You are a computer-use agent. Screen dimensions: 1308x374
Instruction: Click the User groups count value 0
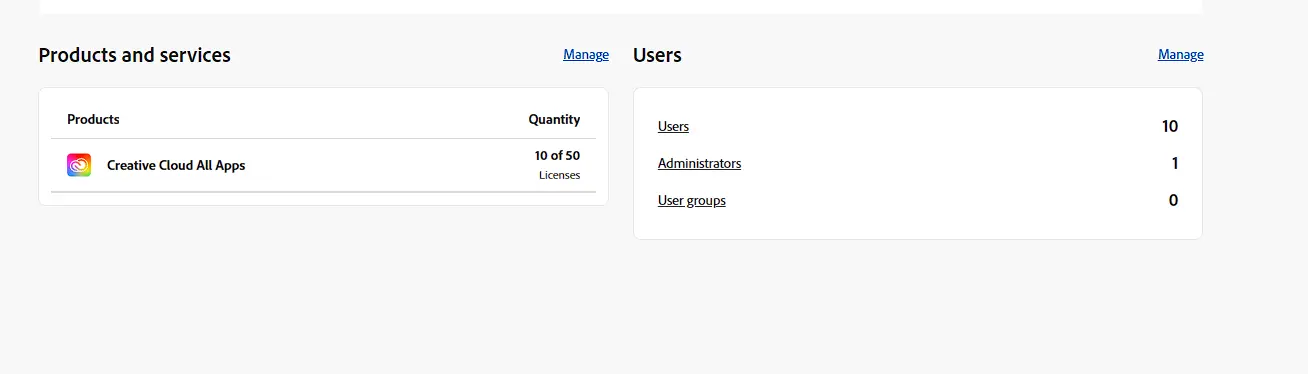pyautogui.click(x=1173, y=200)
